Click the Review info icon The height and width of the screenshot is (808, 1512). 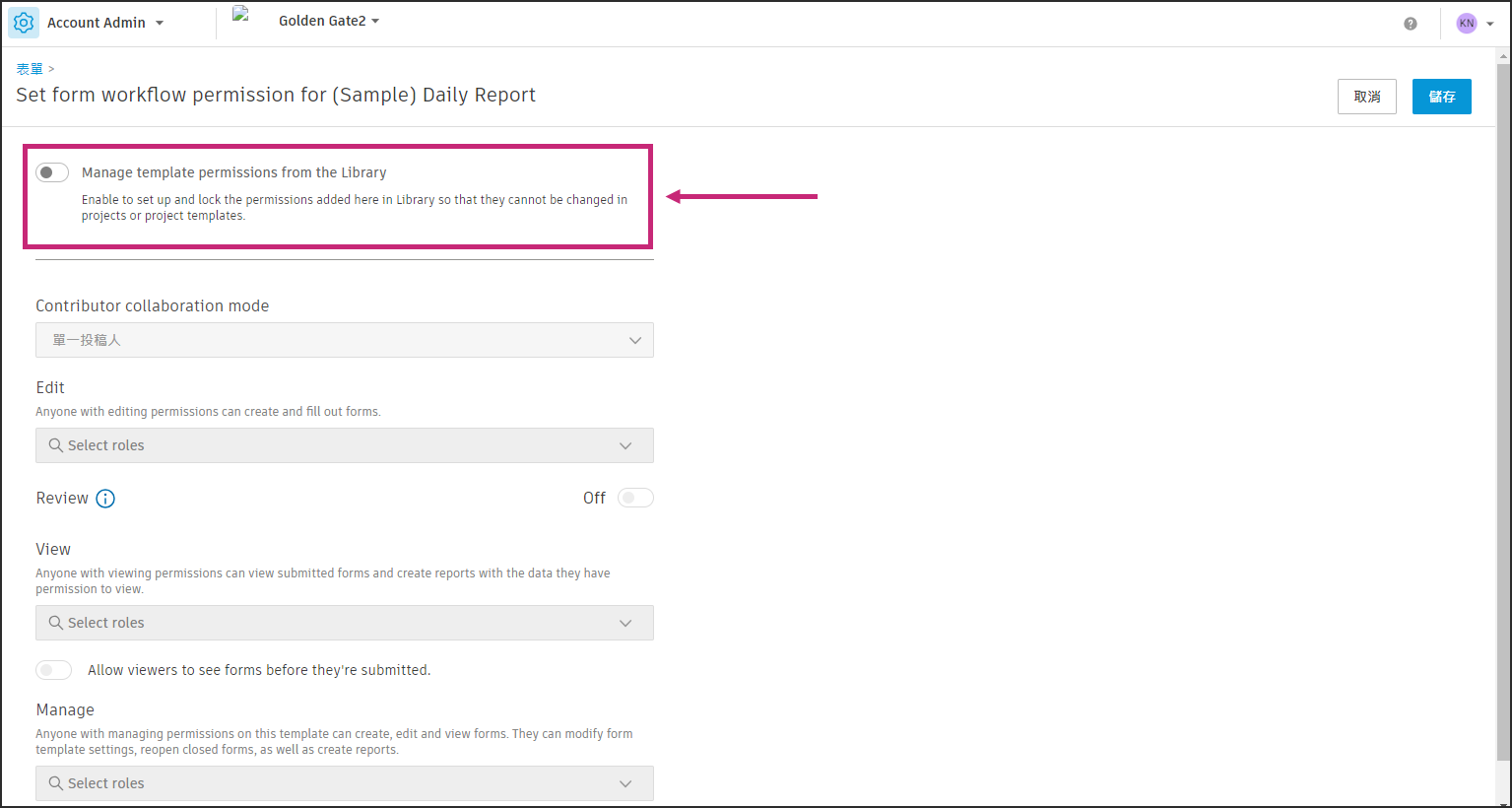105,499
